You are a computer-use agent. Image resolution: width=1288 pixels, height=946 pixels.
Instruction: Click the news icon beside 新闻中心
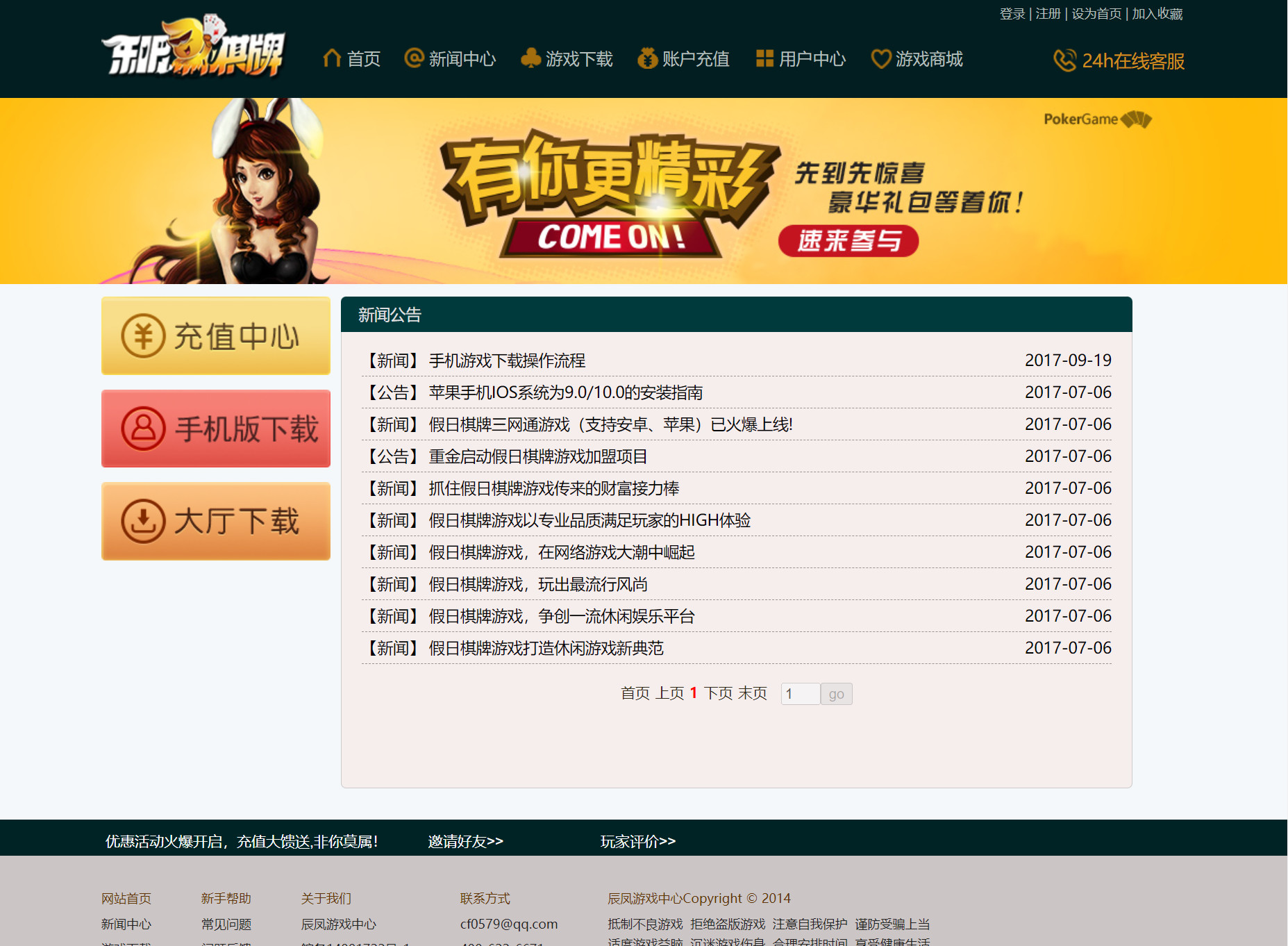click(414, 58)
